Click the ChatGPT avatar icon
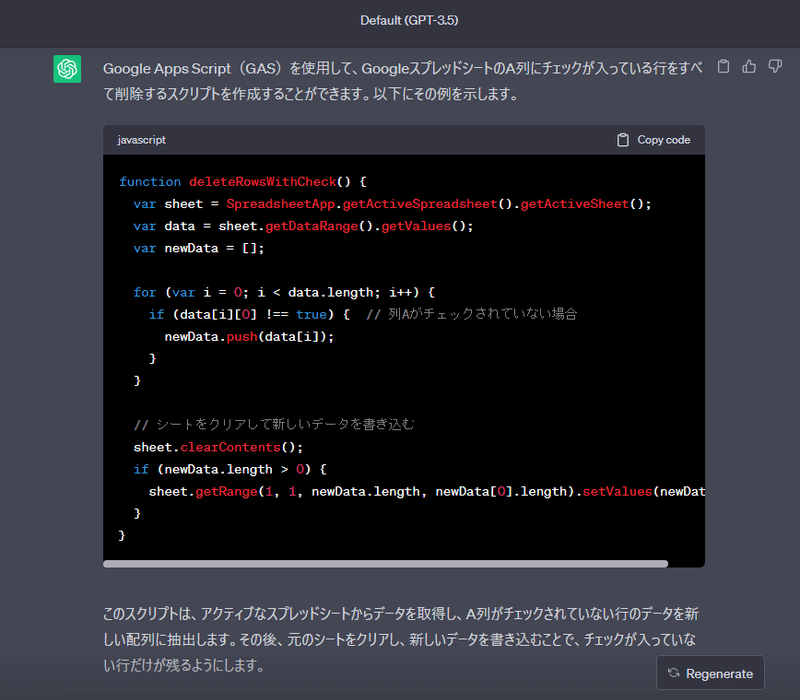This screenshot has width=800, height=700. coord(67,69)
